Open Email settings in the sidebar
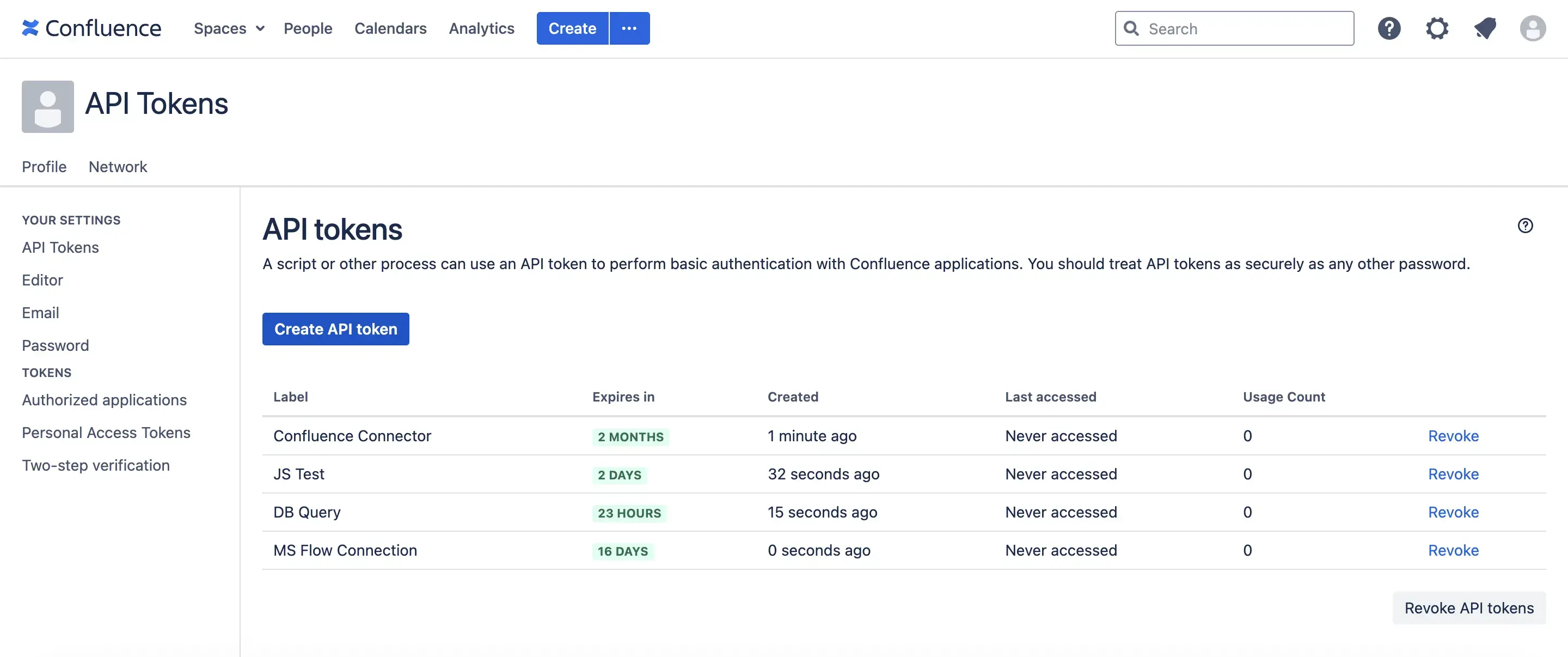This screenshot has width=1568, height=657. point(40,313)
